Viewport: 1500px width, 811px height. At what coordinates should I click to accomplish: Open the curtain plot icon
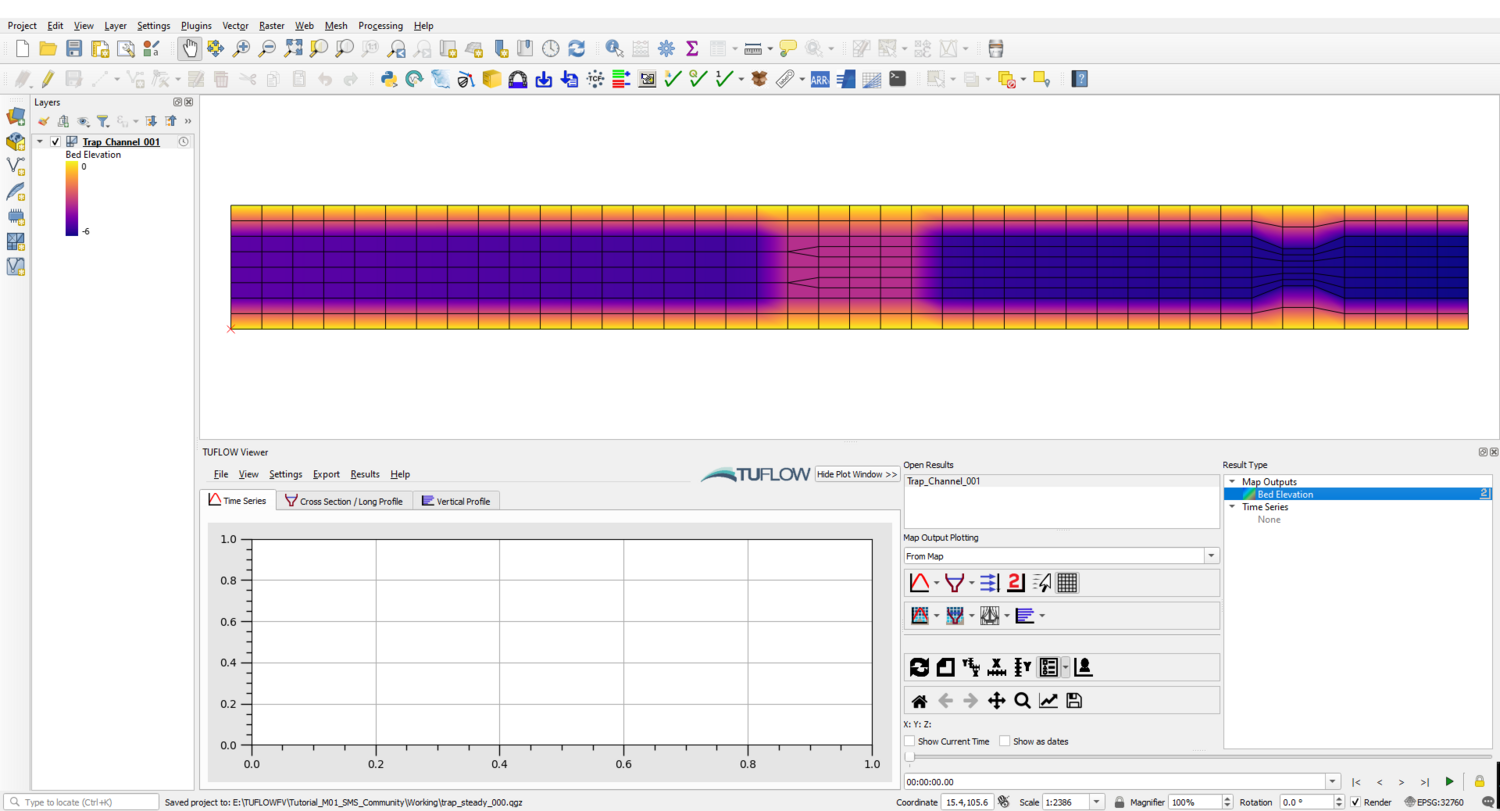[988, 615]
